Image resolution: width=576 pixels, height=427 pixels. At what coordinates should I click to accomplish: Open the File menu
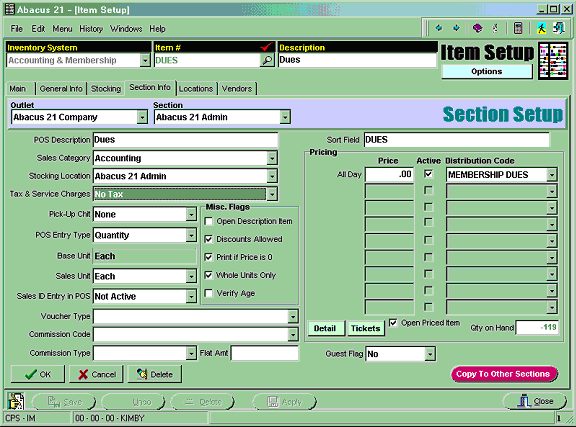pos(17,29)
